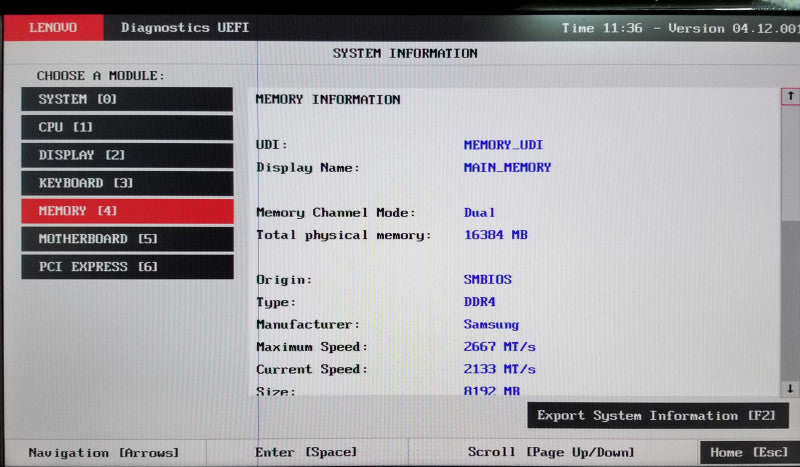Click the Dual channel mode value
Screen dimensions: 800x467
[479, 212]
